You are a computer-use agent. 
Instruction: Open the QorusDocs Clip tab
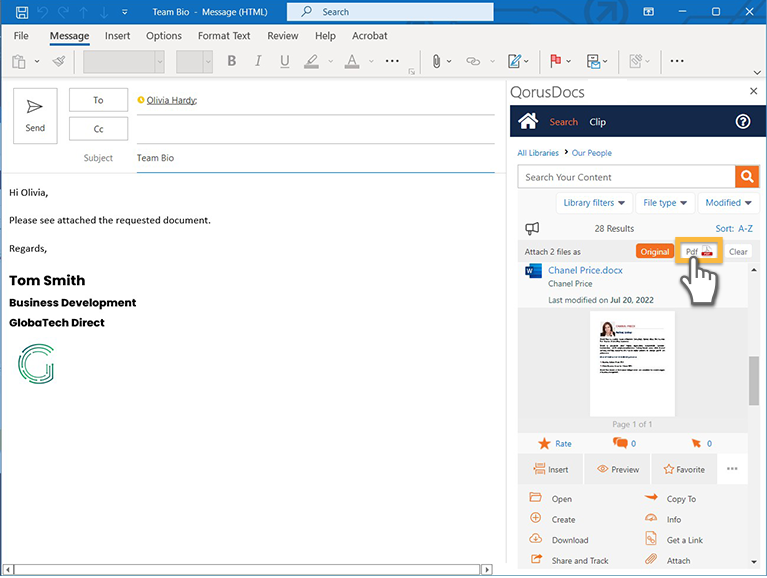pos(597,122)
